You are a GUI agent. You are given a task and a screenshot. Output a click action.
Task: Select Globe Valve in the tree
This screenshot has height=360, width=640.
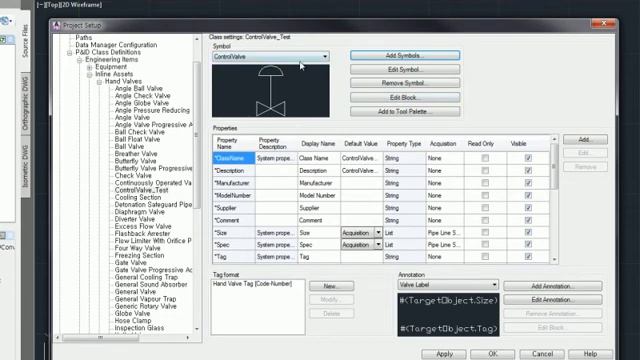pyautogui.click(x=132, y=313)
